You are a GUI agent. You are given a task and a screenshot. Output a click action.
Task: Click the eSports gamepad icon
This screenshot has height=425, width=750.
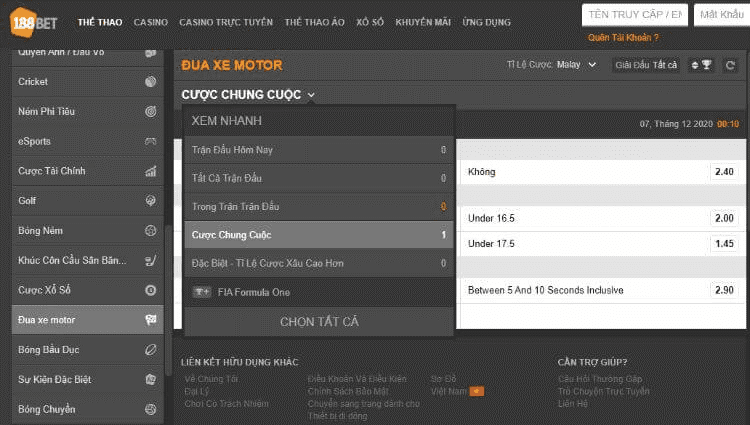click(150, 142)
